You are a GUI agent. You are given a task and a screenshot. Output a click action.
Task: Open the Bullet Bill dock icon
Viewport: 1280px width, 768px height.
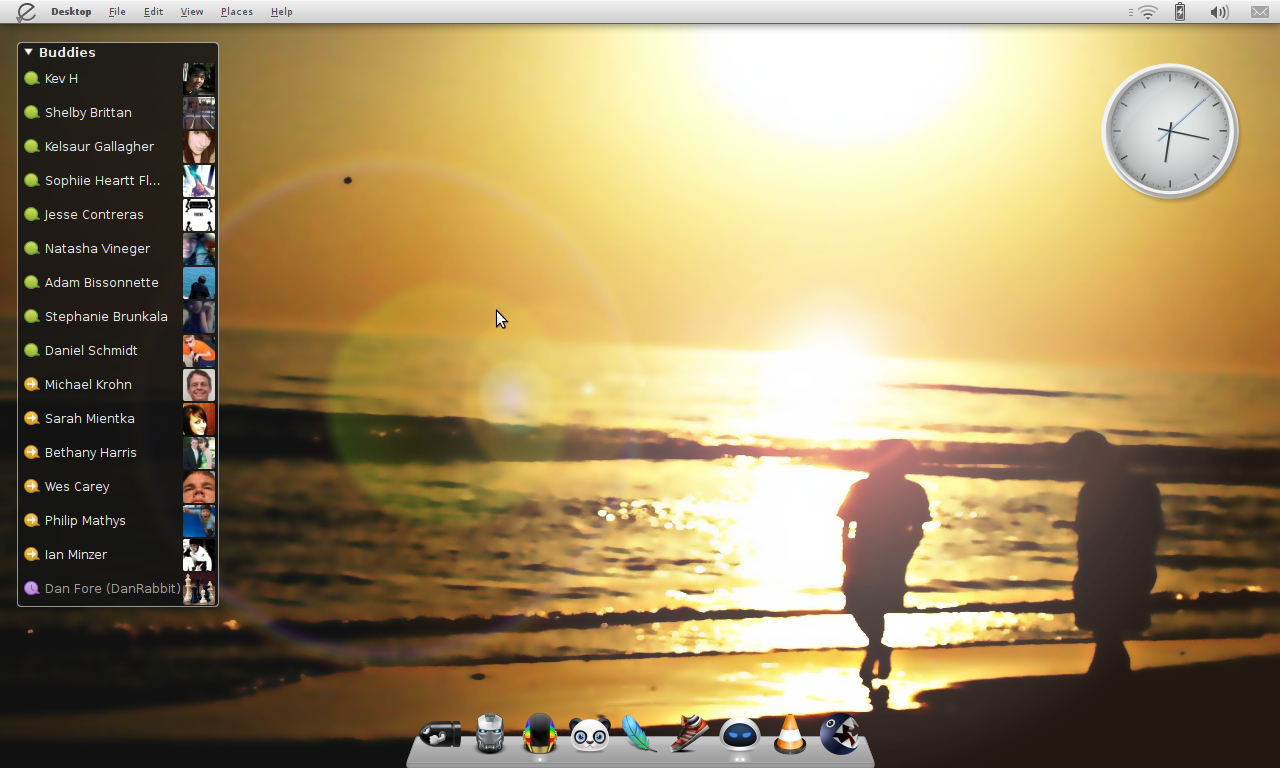(440, 735)
